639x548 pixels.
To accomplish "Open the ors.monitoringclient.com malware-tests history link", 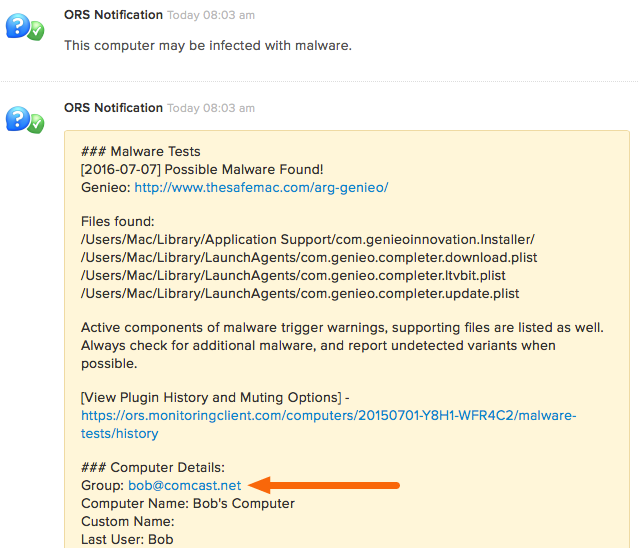I will [x=328, y=424].
